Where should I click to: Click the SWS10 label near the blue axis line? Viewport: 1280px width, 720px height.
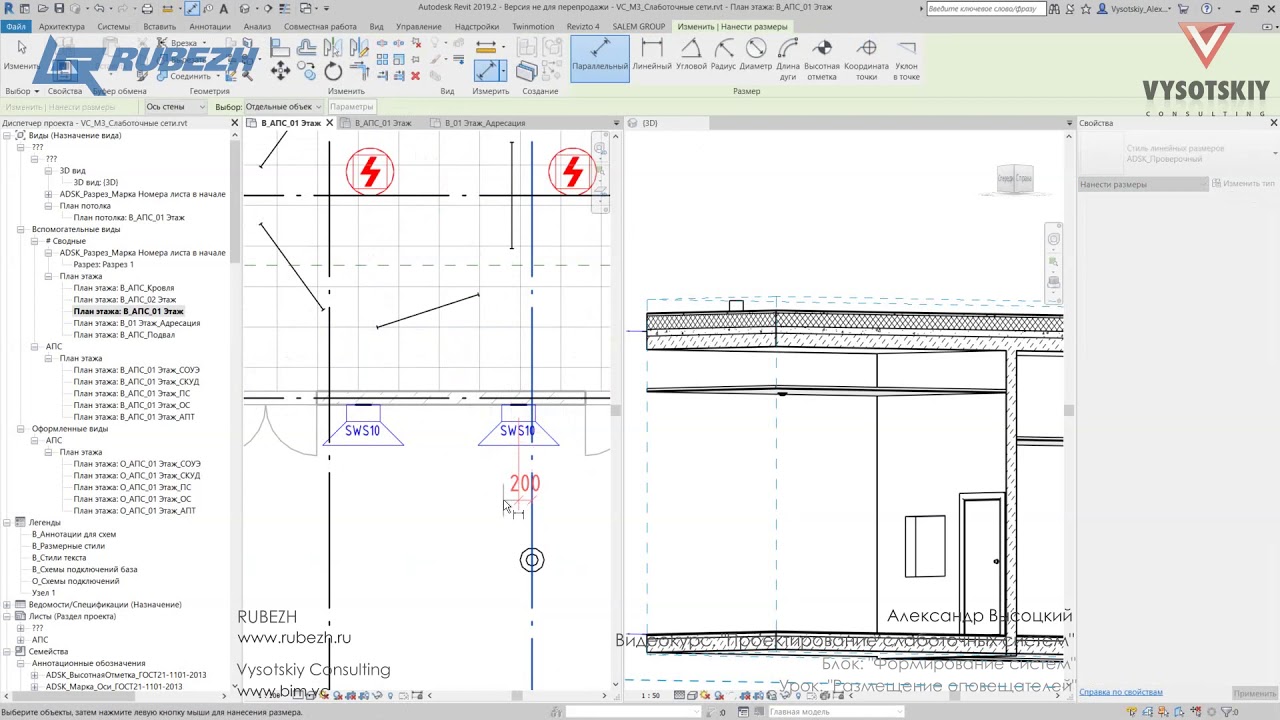click(516, 431)
